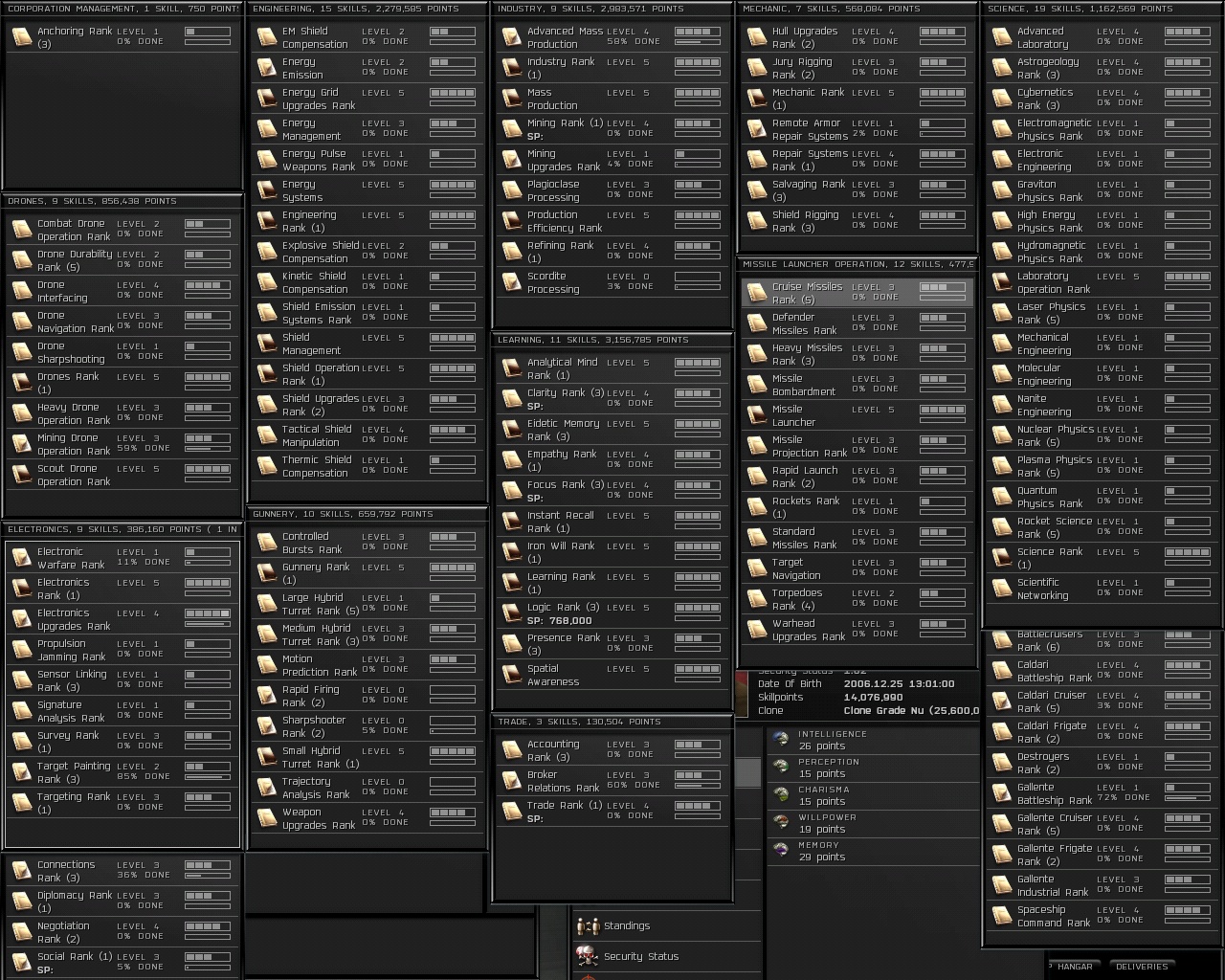Click the Salvaging skill book icon
1225x980 pixels.
(x=756, y=190)
